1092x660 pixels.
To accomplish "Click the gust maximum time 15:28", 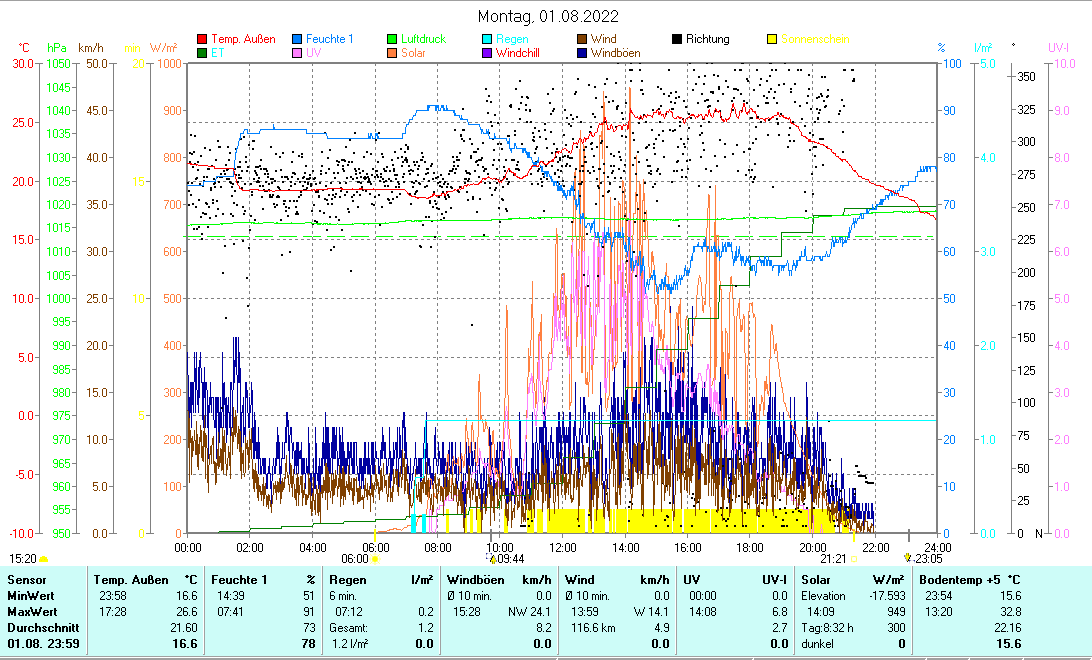I will 467,612.
